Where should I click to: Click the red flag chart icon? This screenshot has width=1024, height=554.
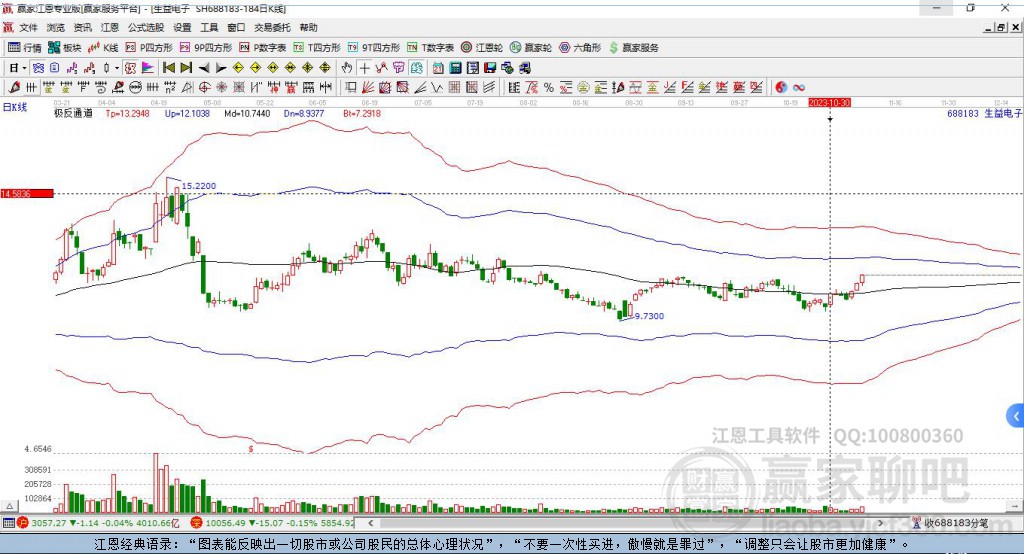pos(148,68)
